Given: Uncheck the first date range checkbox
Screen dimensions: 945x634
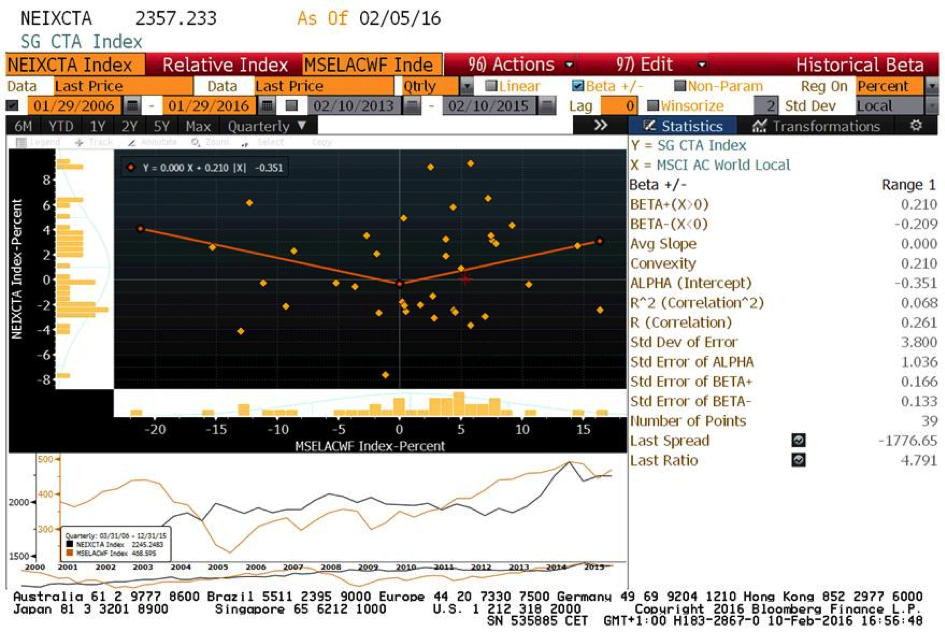Looking at the screenshot, I should [12, 106].
